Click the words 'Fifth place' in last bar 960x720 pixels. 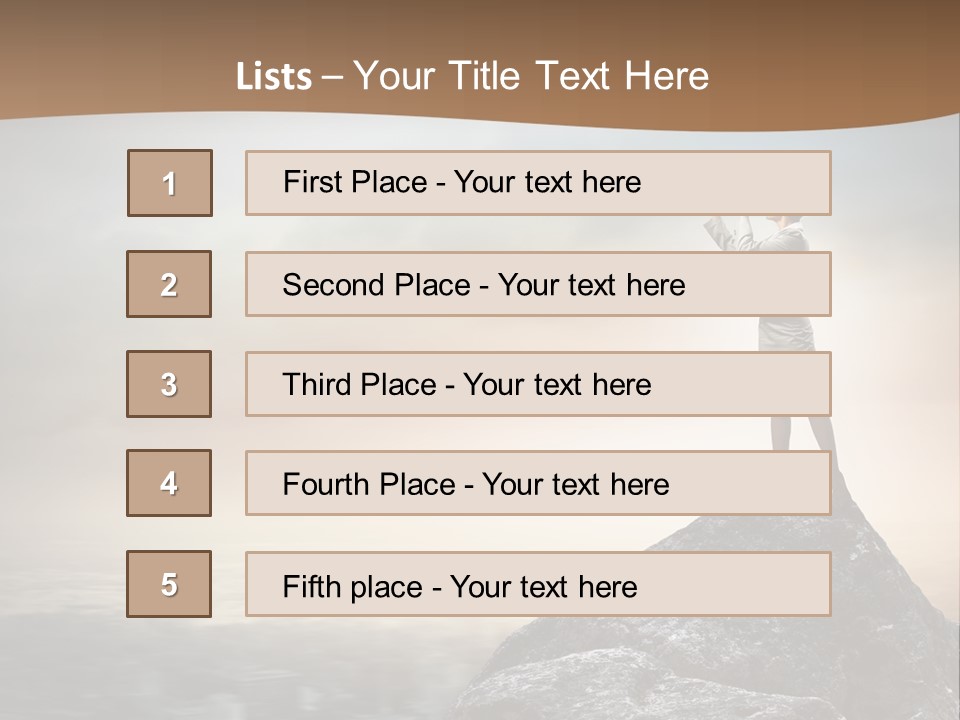click(353, 587)
